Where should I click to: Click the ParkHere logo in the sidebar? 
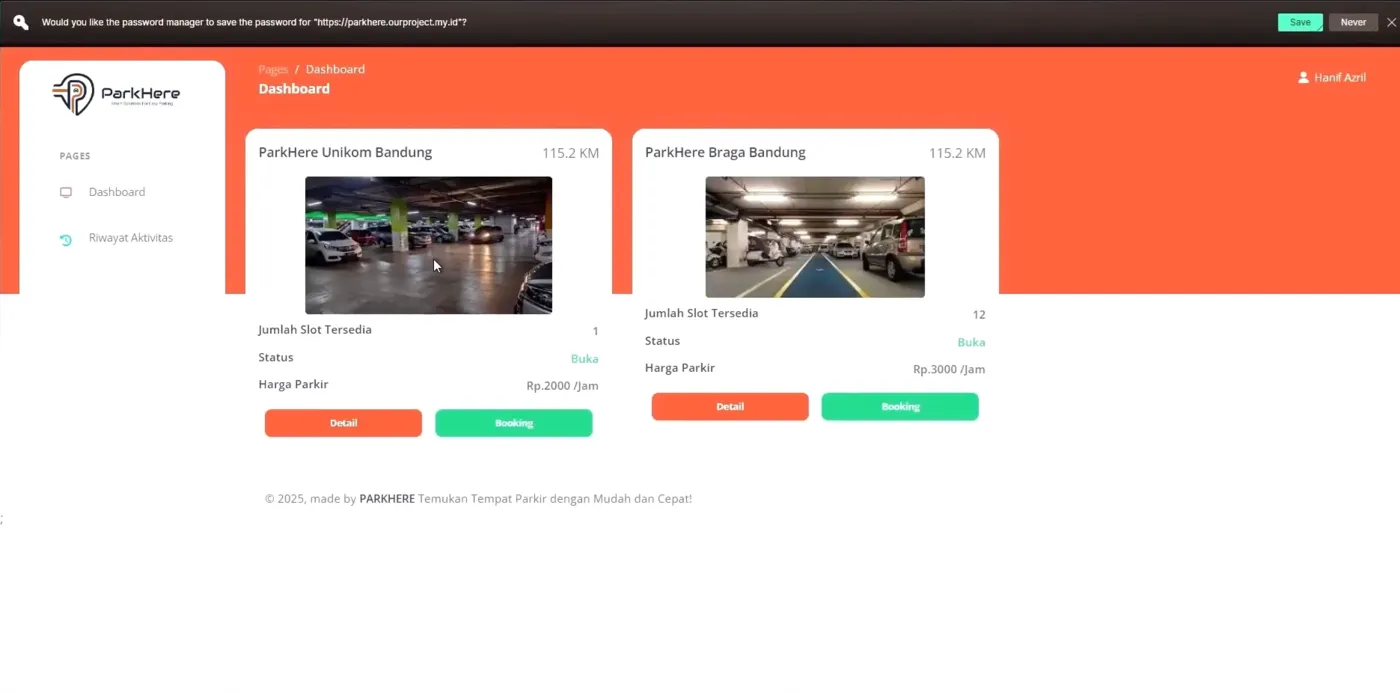coord(116,94)
